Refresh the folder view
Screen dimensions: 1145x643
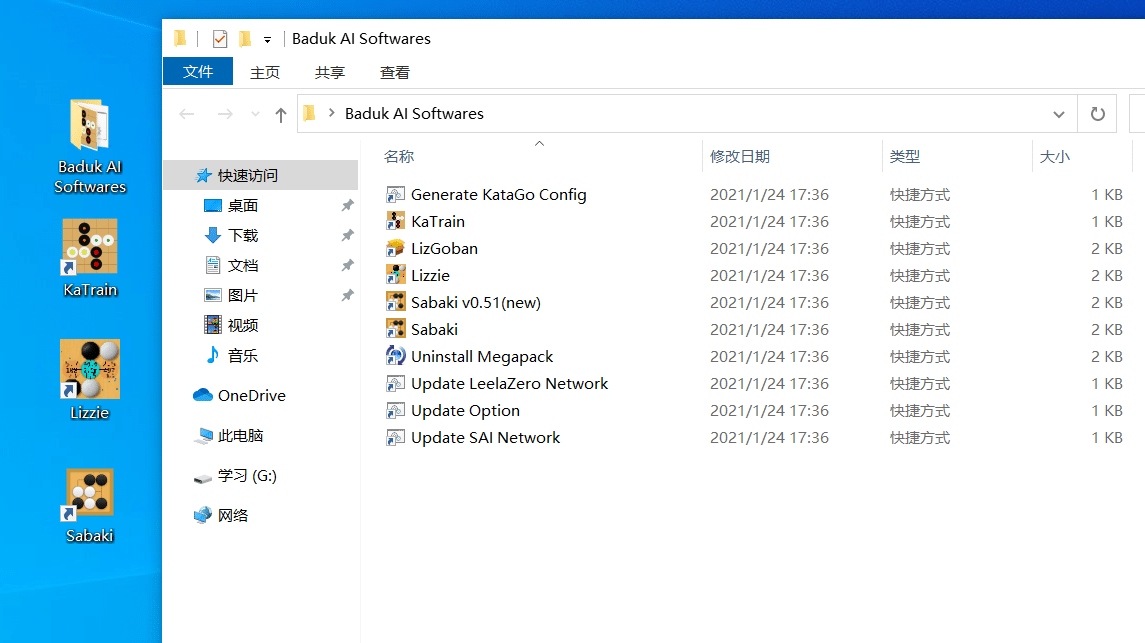point(1098,114)
